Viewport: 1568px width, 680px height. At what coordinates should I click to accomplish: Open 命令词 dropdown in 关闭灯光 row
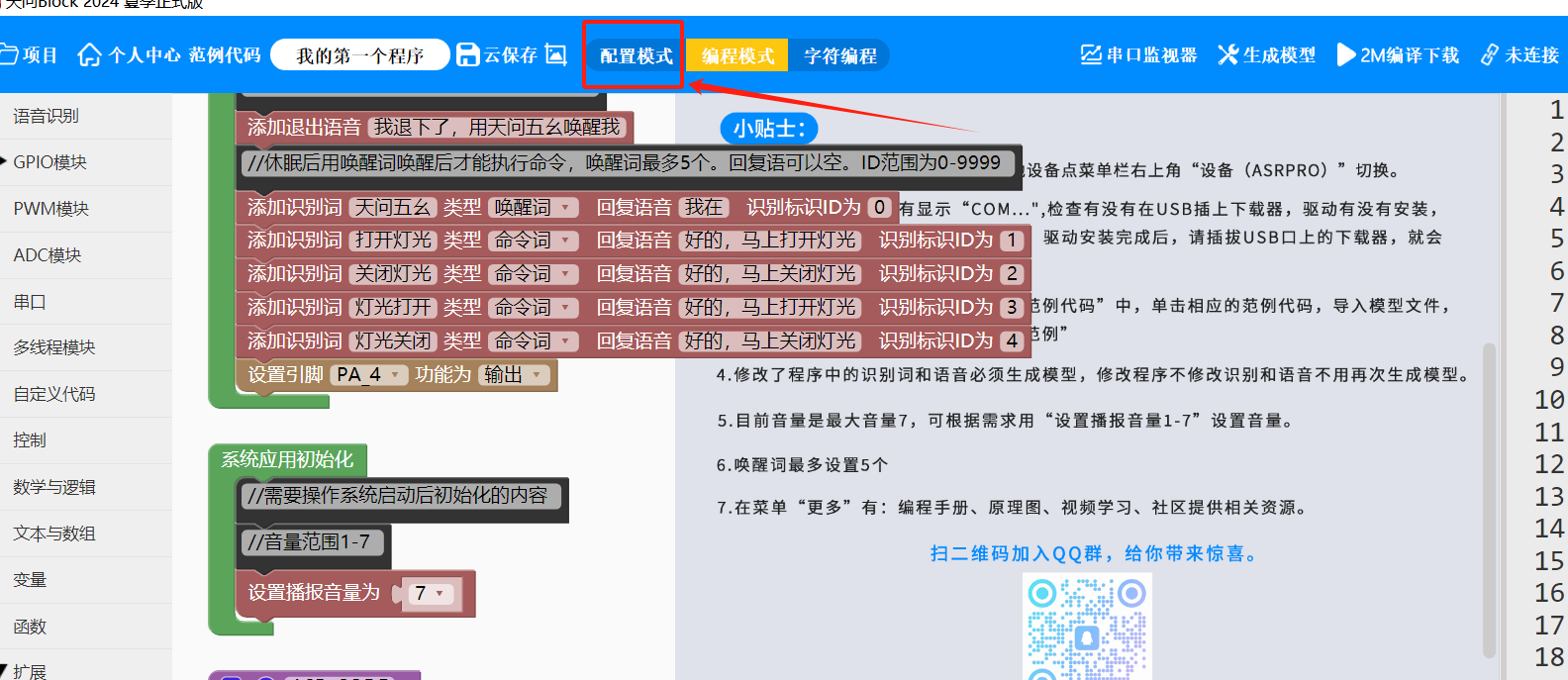click(x=534, y=274)
